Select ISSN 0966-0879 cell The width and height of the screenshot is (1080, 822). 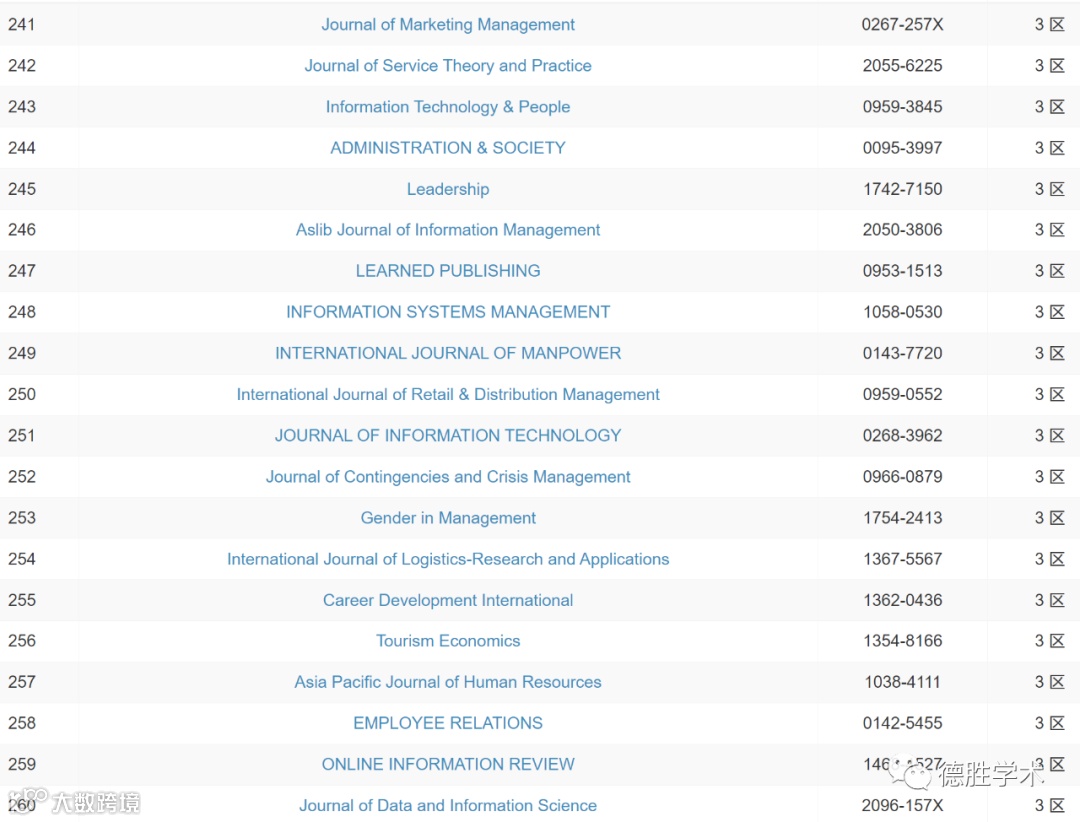pos(902,477)
